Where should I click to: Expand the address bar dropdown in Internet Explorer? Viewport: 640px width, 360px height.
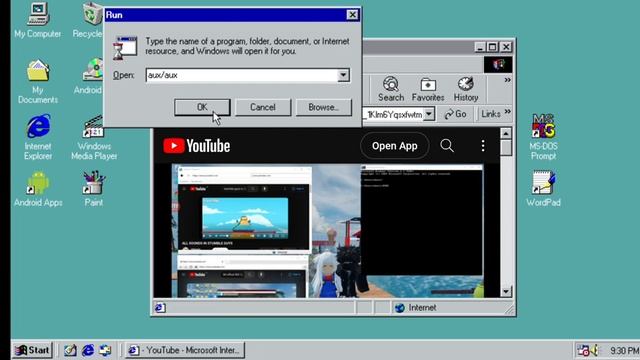coord(429,114)
